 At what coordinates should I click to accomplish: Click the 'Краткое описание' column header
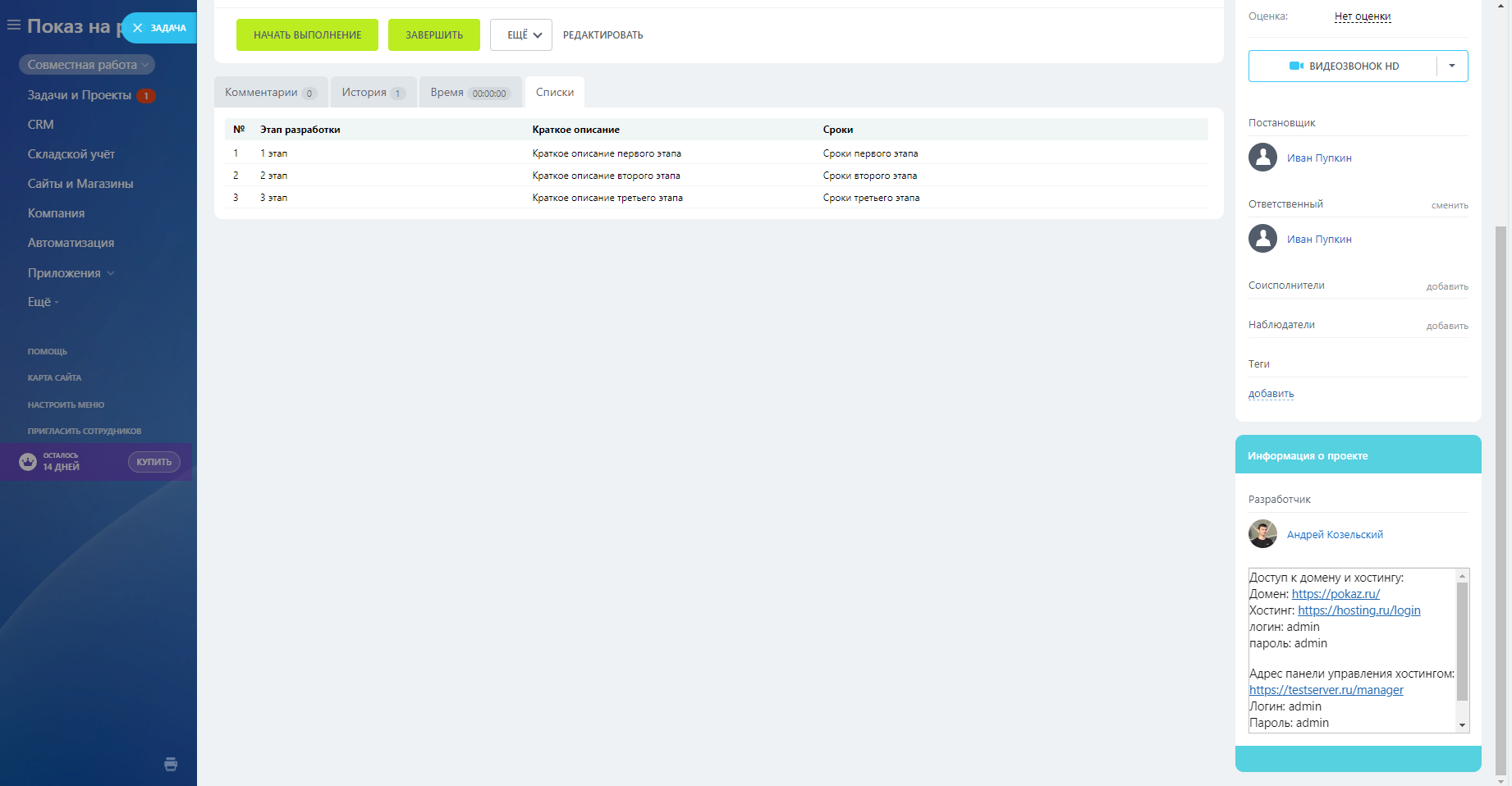[576, 130]
